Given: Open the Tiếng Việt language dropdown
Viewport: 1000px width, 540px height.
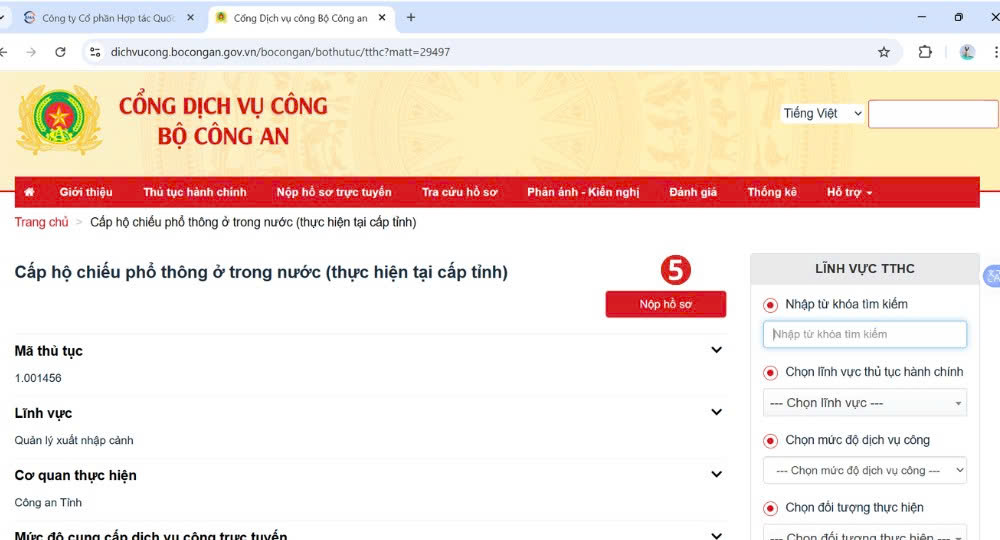Looking at the screenshot, I should pos(822,114).
